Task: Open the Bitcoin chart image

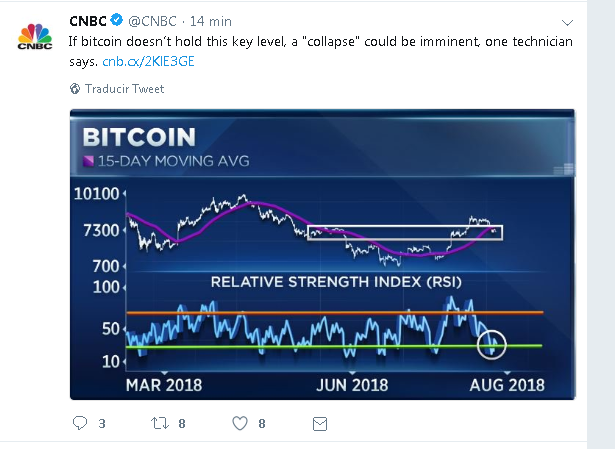Action: 322,254
